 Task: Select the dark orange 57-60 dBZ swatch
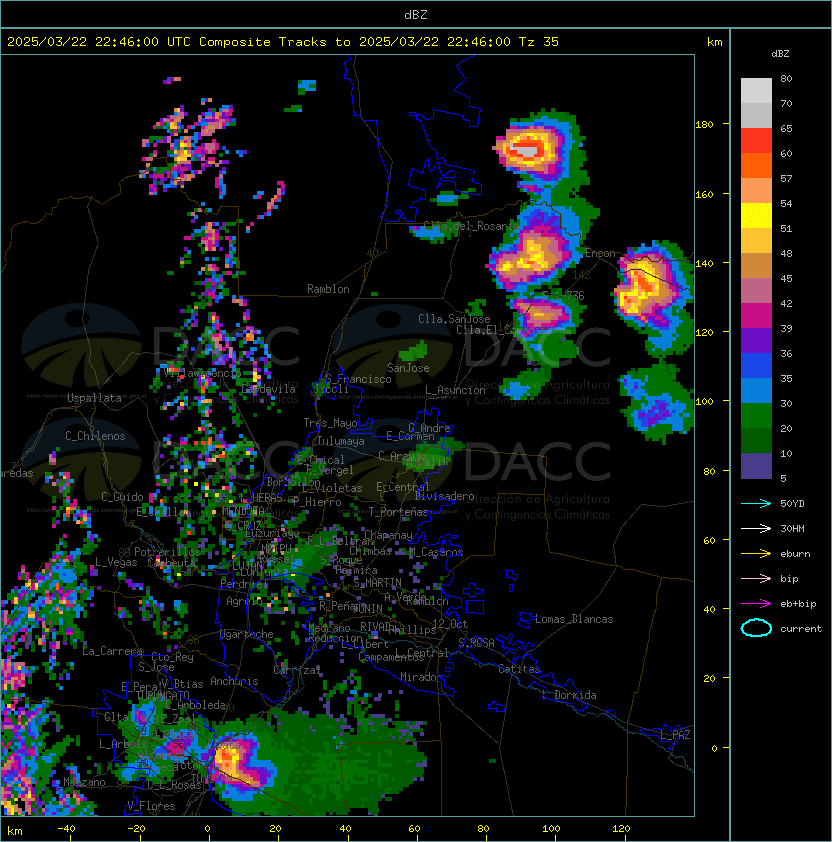pyautogui.click(x=756, y=166)
